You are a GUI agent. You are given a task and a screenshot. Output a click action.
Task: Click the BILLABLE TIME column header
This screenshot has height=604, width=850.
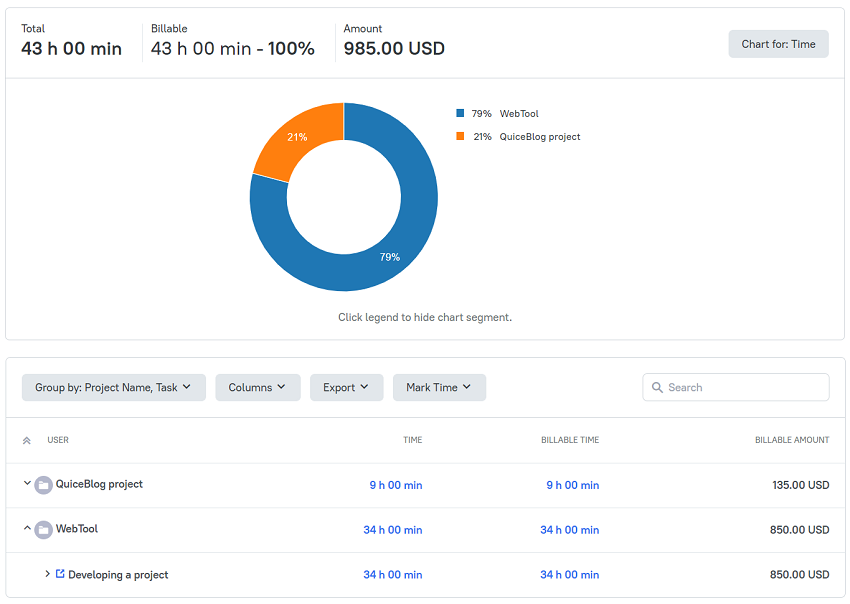pos(570,440)
